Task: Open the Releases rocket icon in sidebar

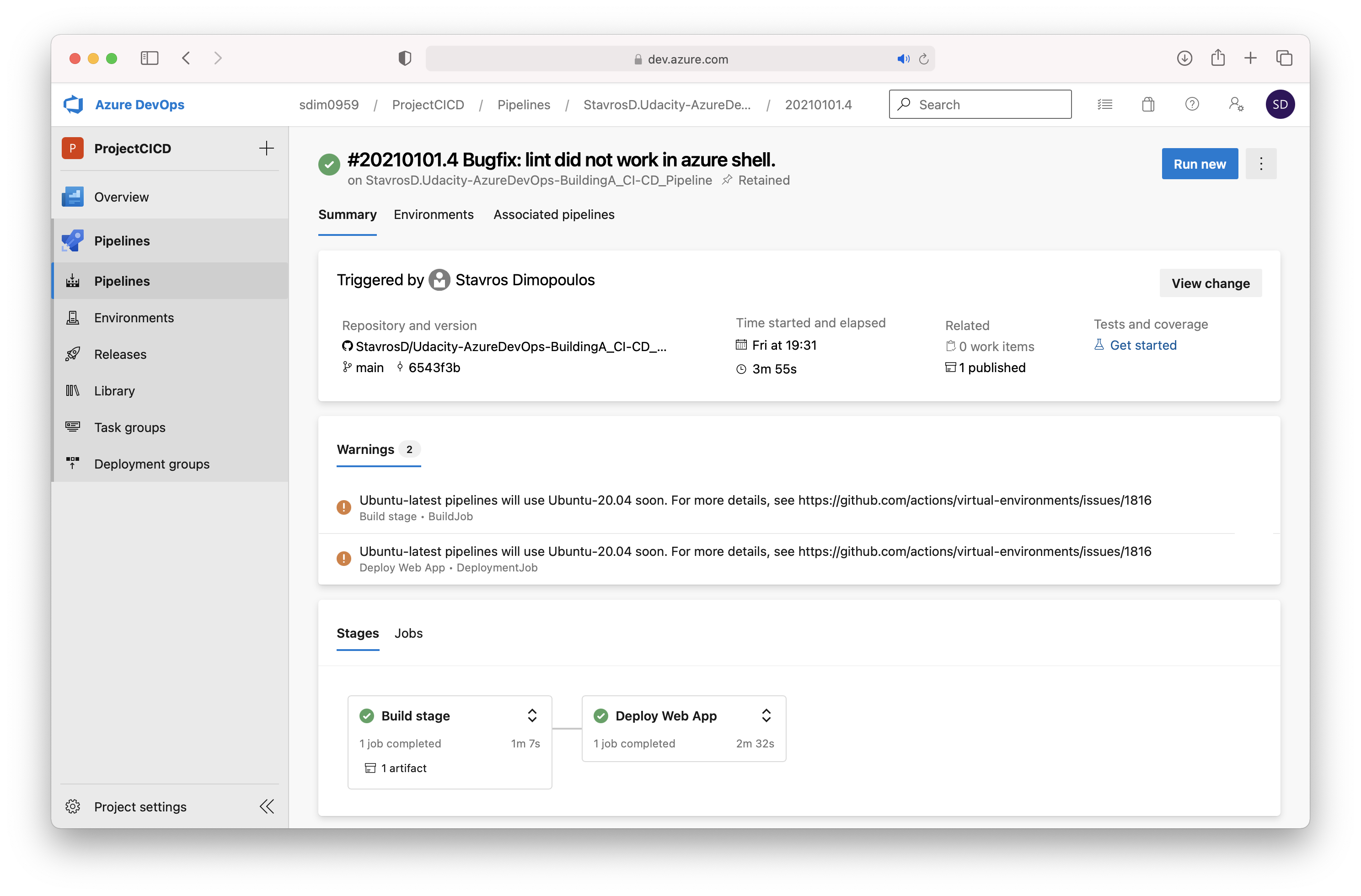Action: (x=73, y=354)
